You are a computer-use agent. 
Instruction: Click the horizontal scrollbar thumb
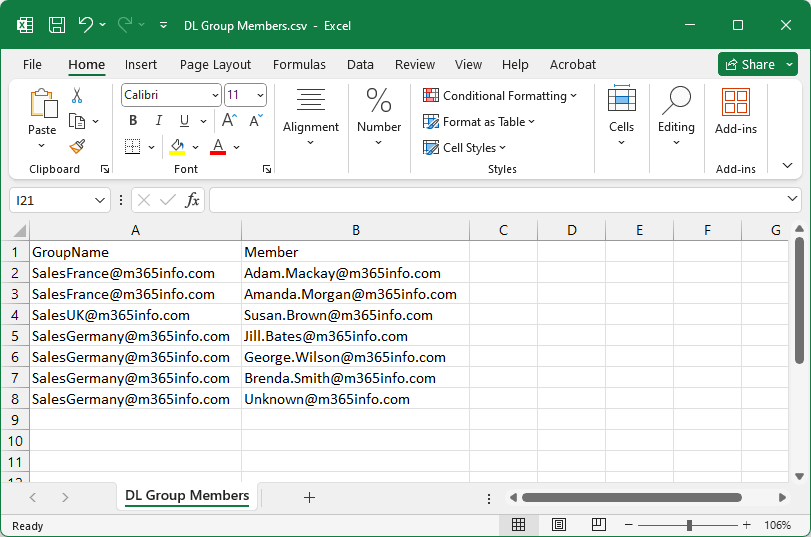pos(632,498)
